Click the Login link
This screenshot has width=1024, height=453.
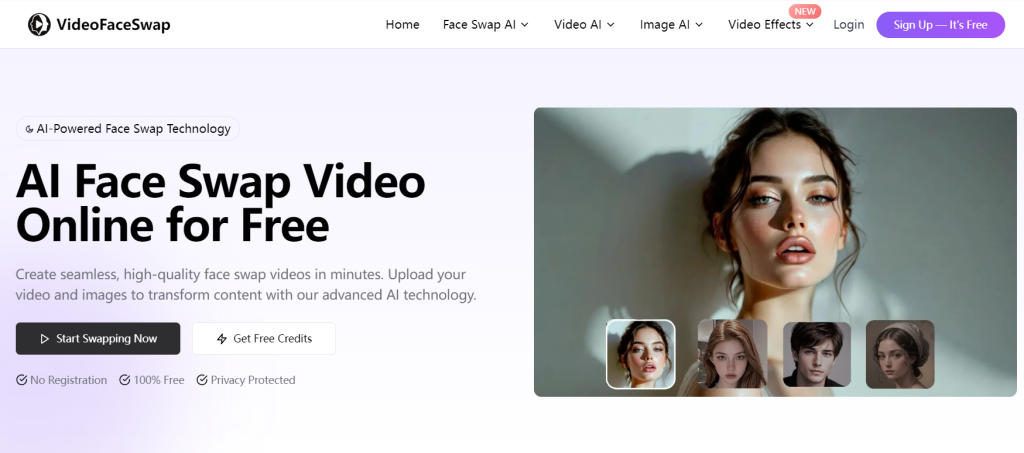tap(848, 25)
